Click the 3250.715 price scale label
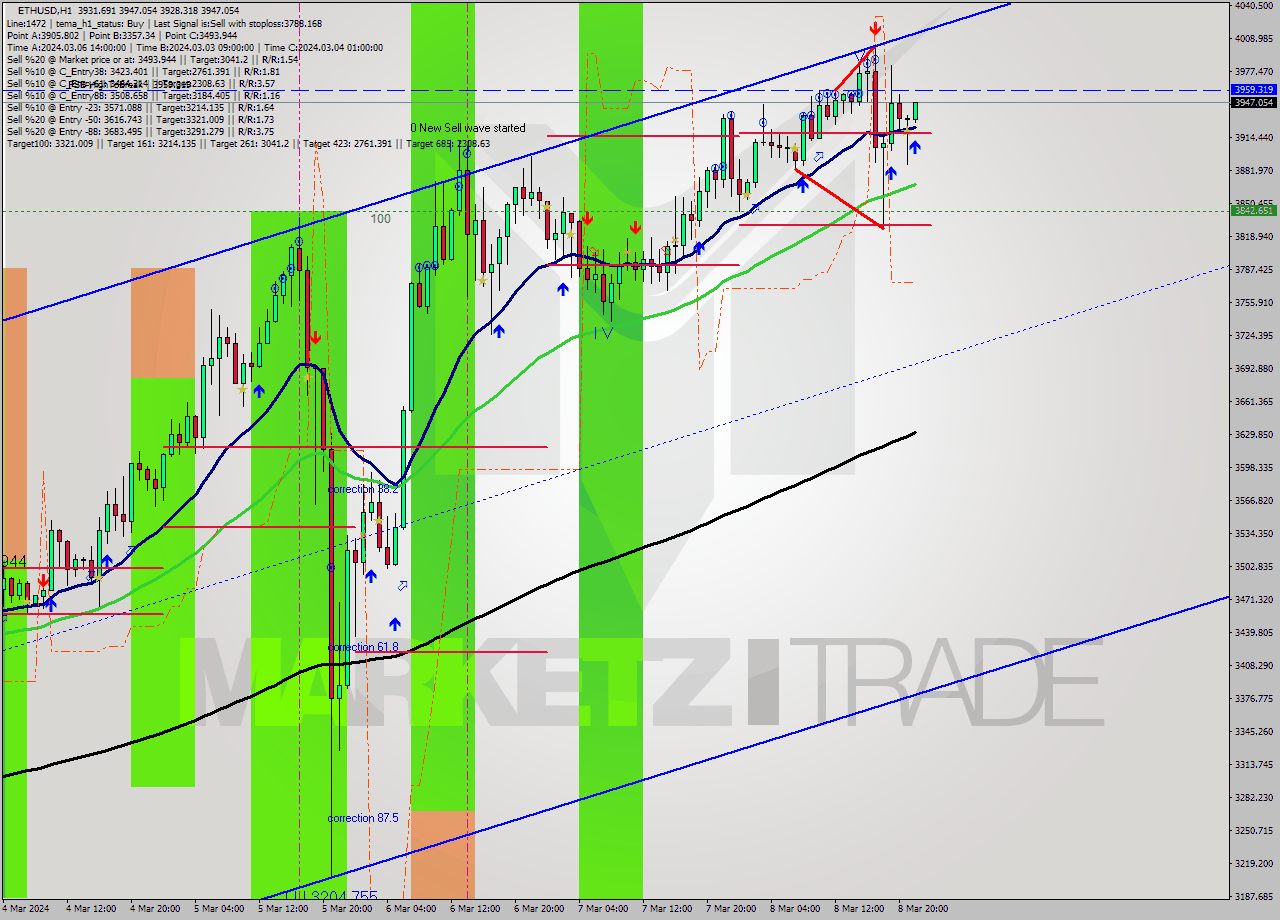This screenshot has height=920, width=1280. pyautogui.click(x=1255, y=830)
